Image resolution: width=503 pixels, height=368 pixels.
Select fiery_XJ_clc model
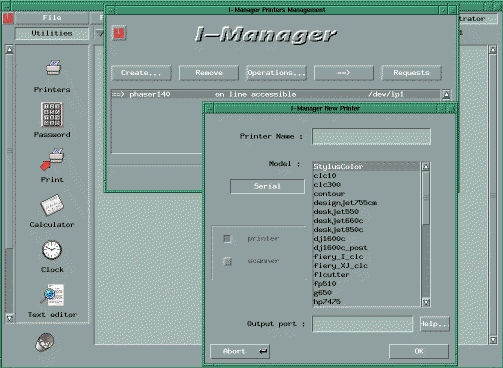click(366, 265)
